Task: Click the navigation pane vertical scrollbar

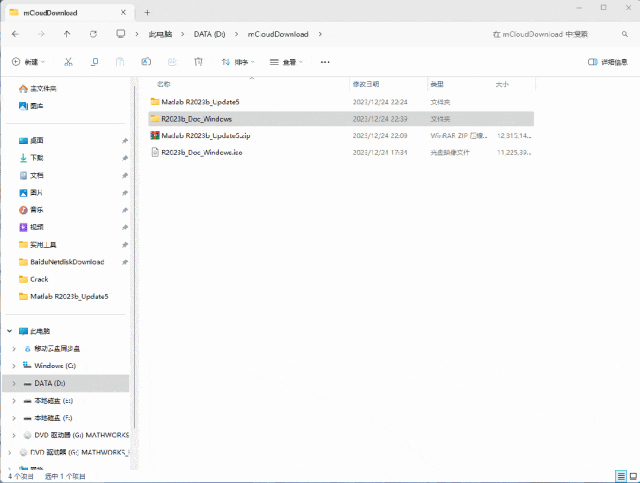Action: click(x=135, y=257)
